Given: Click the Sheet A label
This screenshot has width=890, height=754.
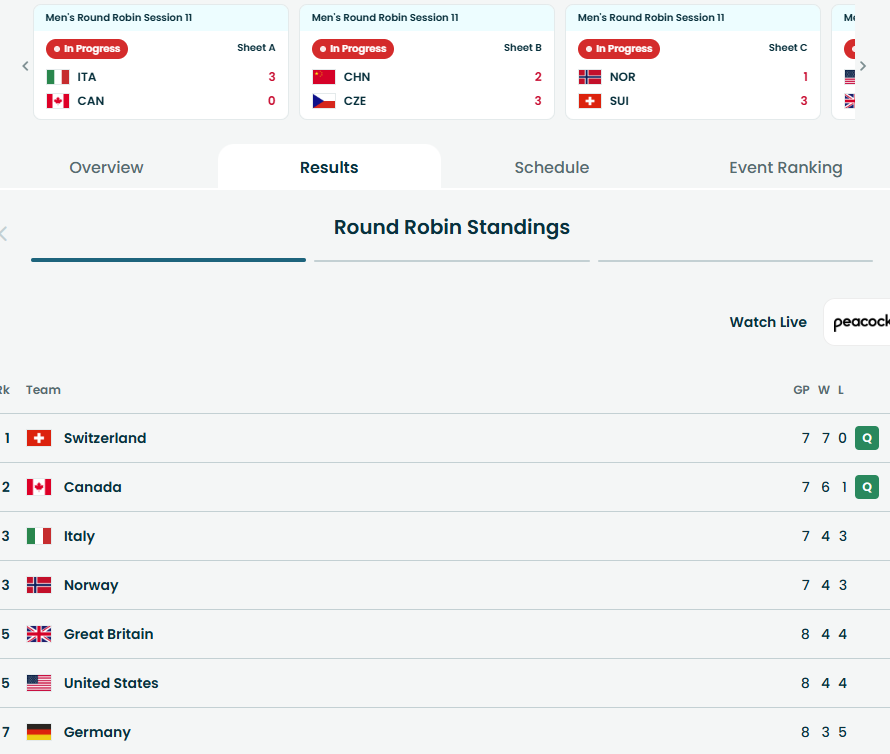Looking at the screenshot, I should tap(256, 48).
